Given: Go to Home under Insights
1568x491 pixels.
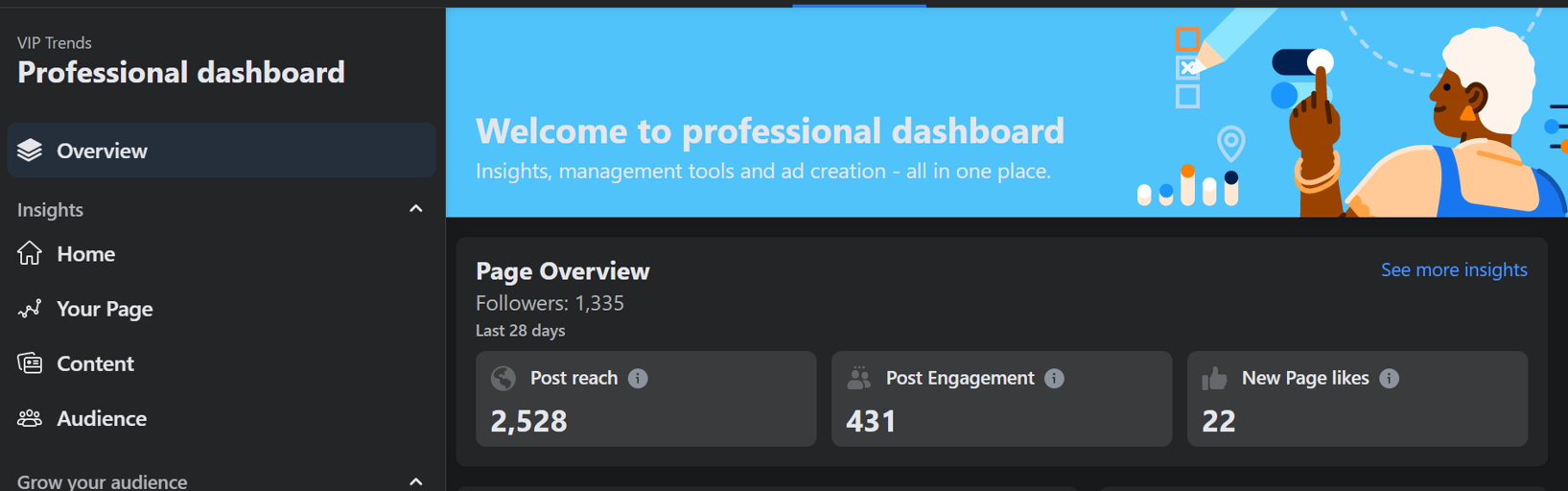Looking at the screenshot, I should pyautogui.click(x=222, y=253).
